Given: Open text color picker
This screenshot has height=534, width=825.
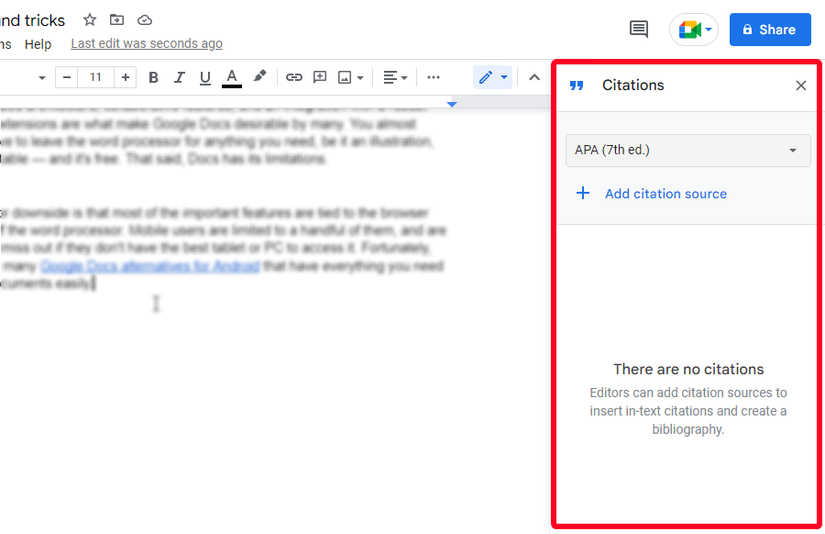Looking at the screenshot, I should pos(232,78).
